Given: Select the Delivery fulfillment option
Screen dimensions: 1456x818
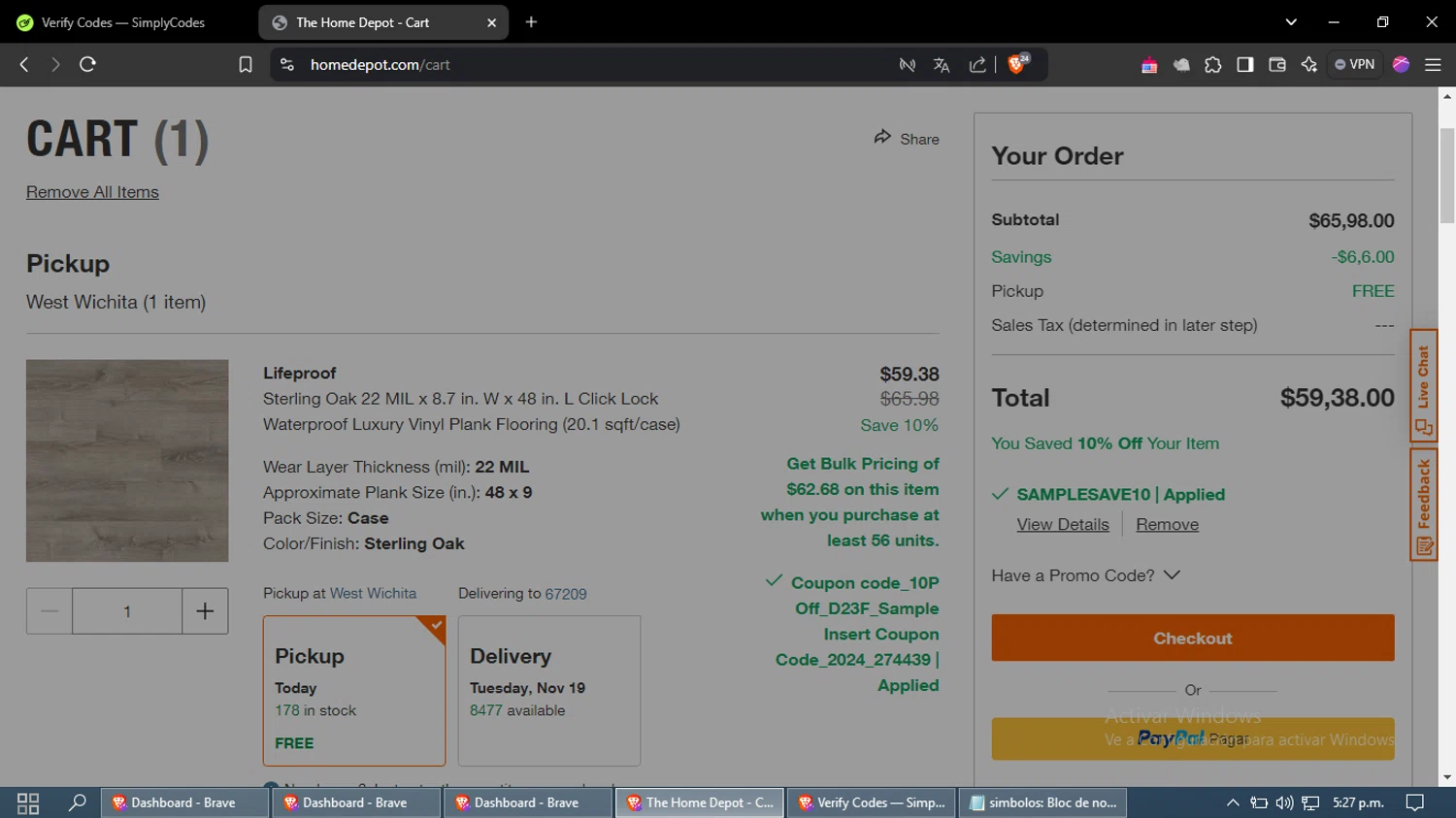Looking at the screenshot, I should (x=549, y=691).
